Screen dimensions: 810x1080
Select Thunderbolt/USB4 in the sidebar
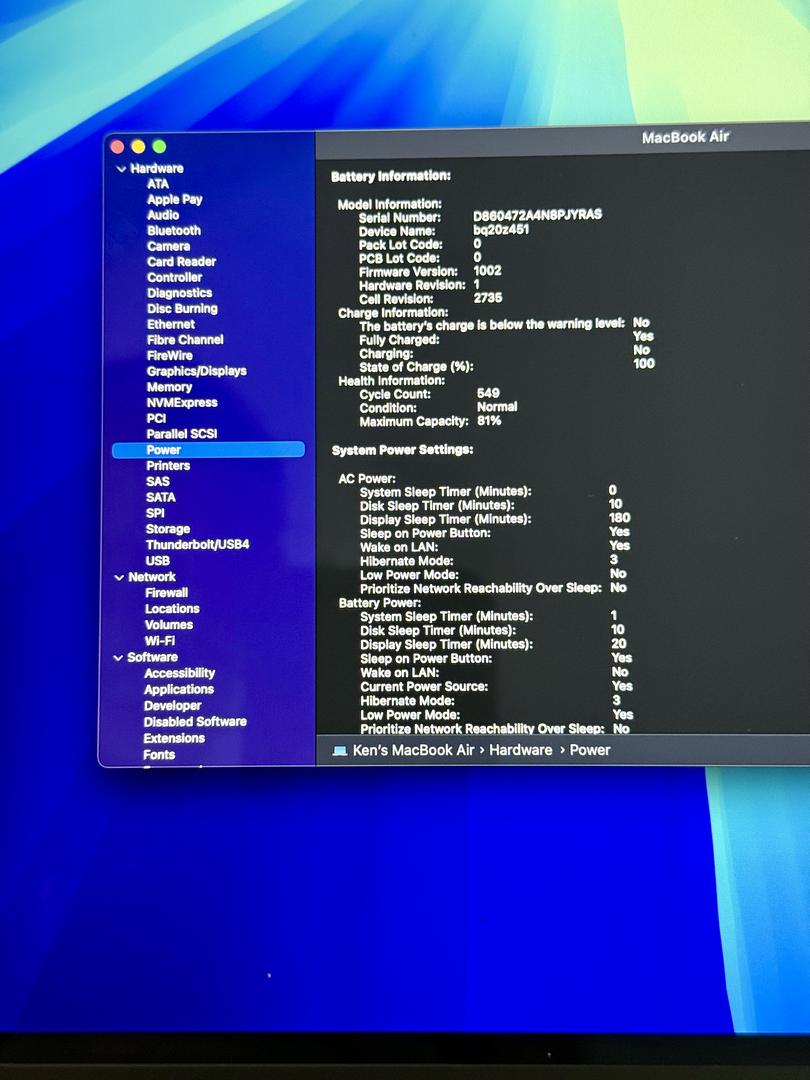198,545
